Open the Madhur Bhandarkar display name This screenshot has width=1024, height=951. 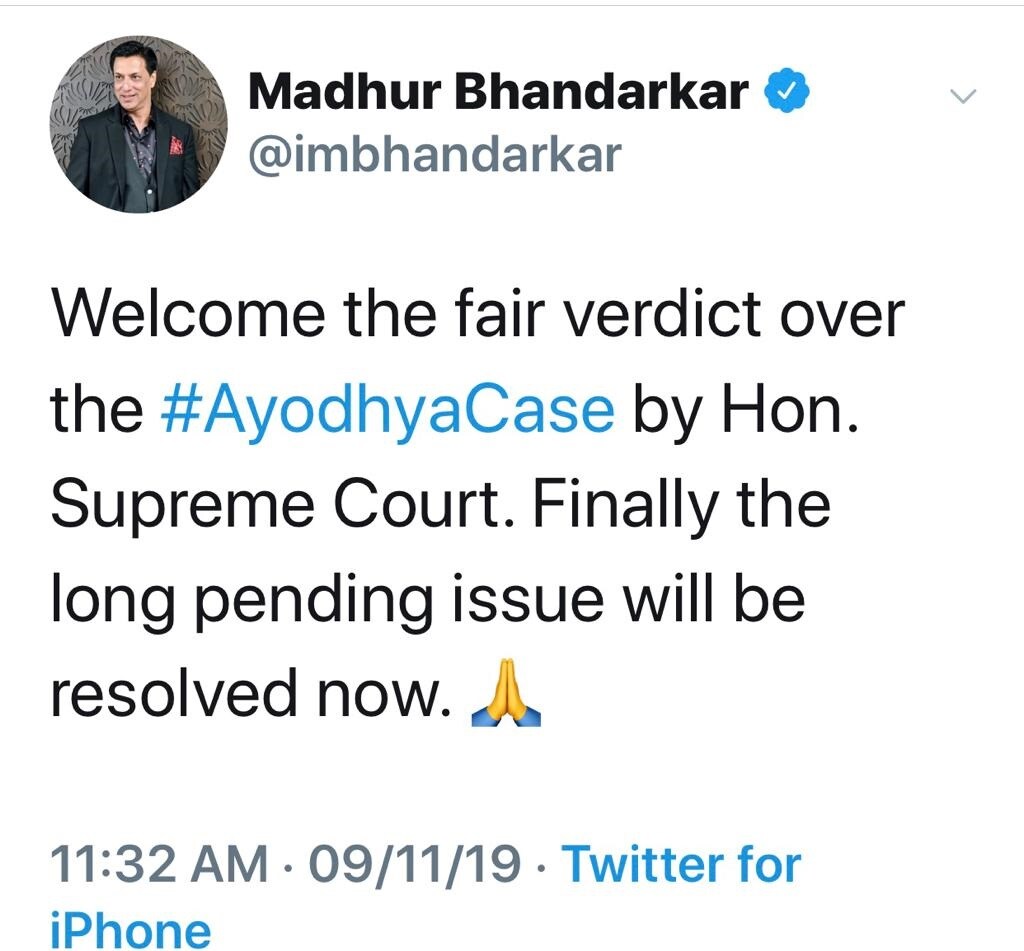pos(498,91)
